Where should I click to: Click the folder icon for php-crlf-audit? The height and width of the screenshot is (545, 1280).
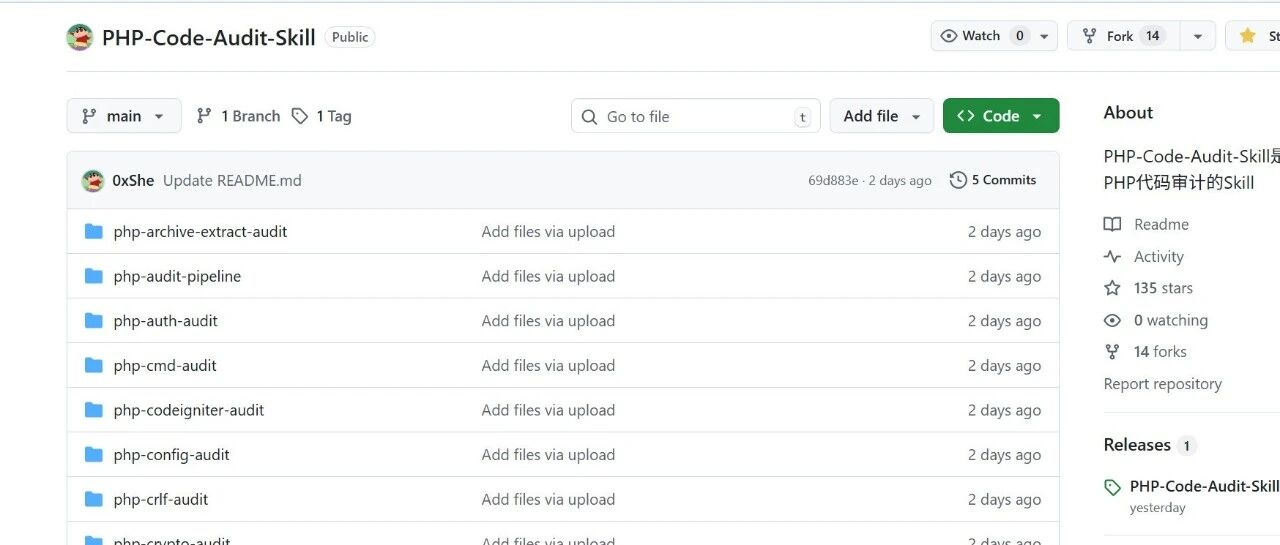(94, 499)
